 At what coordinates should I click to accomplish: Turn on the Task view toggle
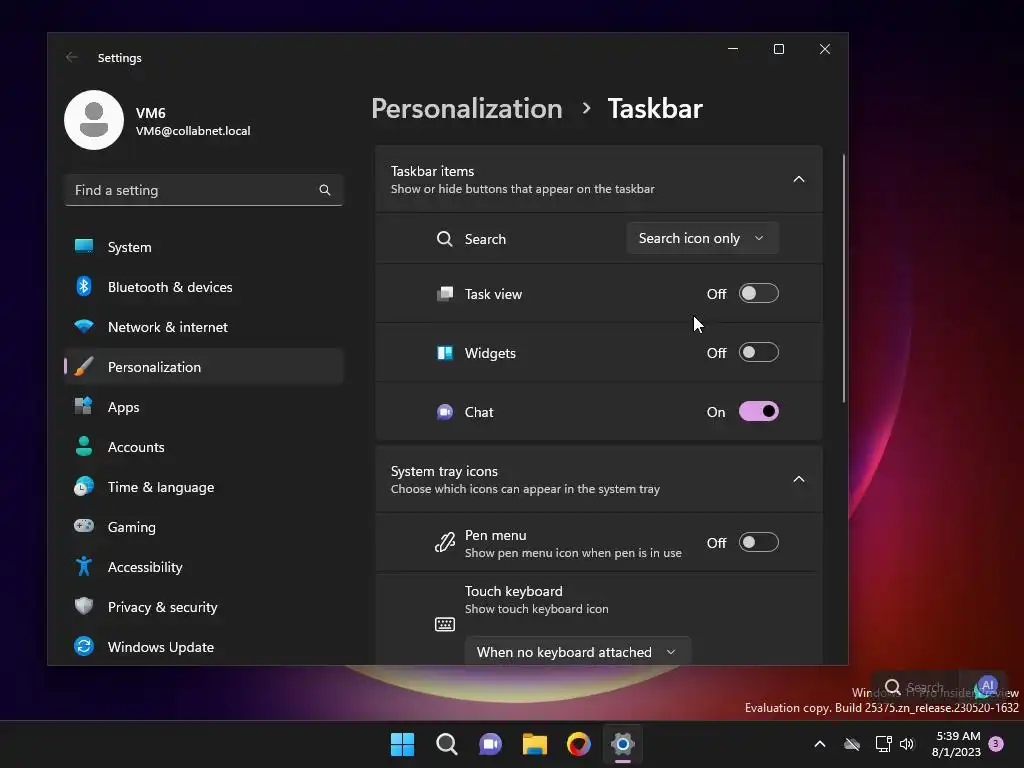[x=758, y=293]
